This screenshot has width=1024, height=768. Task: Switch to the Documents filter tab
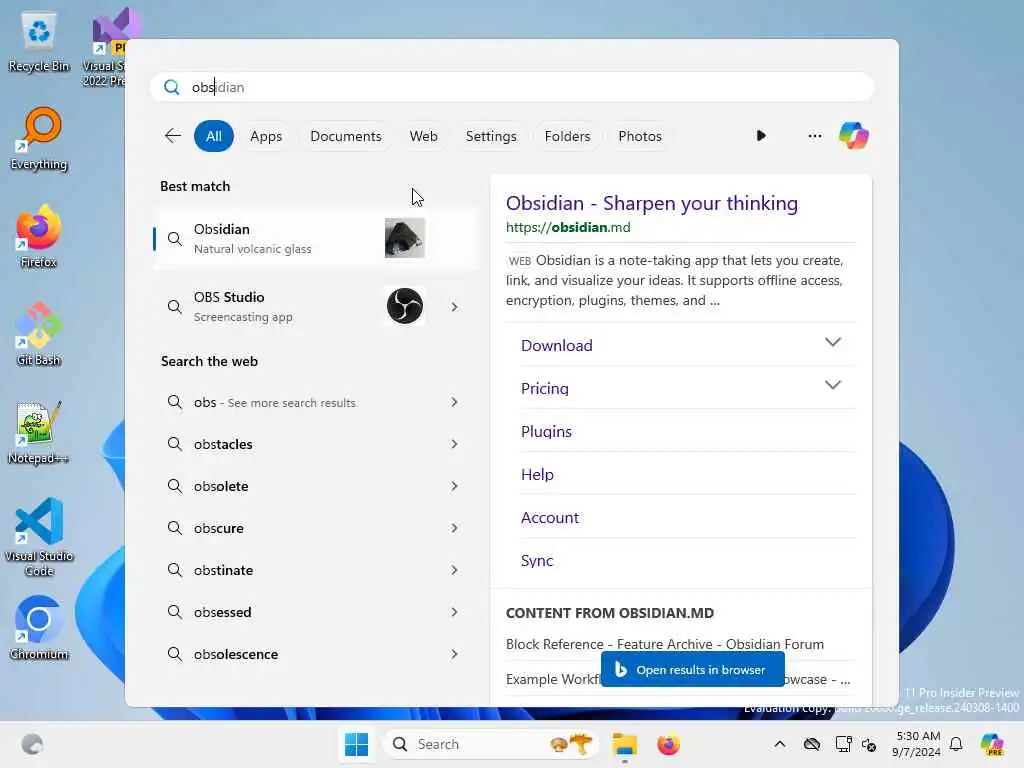click(345, 136)
